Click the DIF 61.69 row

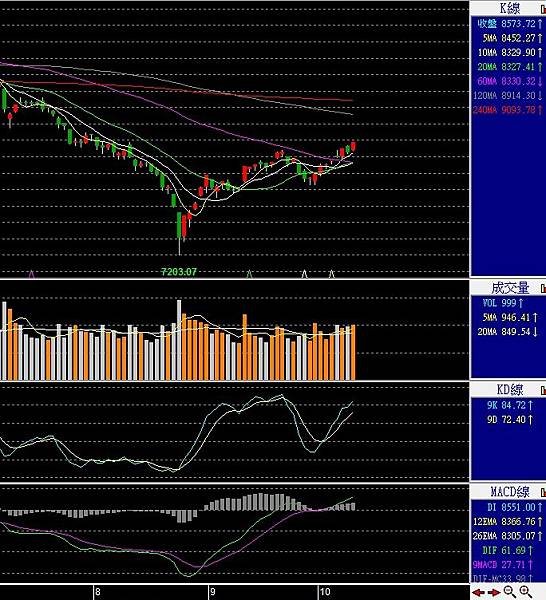point(508,550)
